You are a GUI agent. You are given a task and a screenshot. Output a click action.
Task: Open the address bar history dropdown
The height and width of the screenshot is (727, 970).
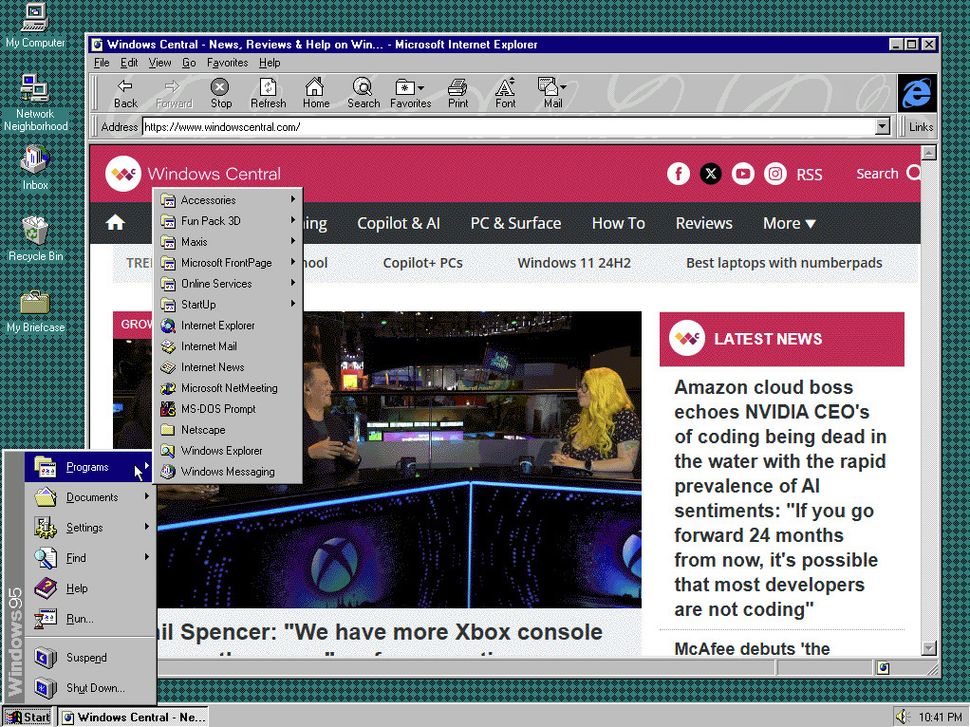[881, 126]
